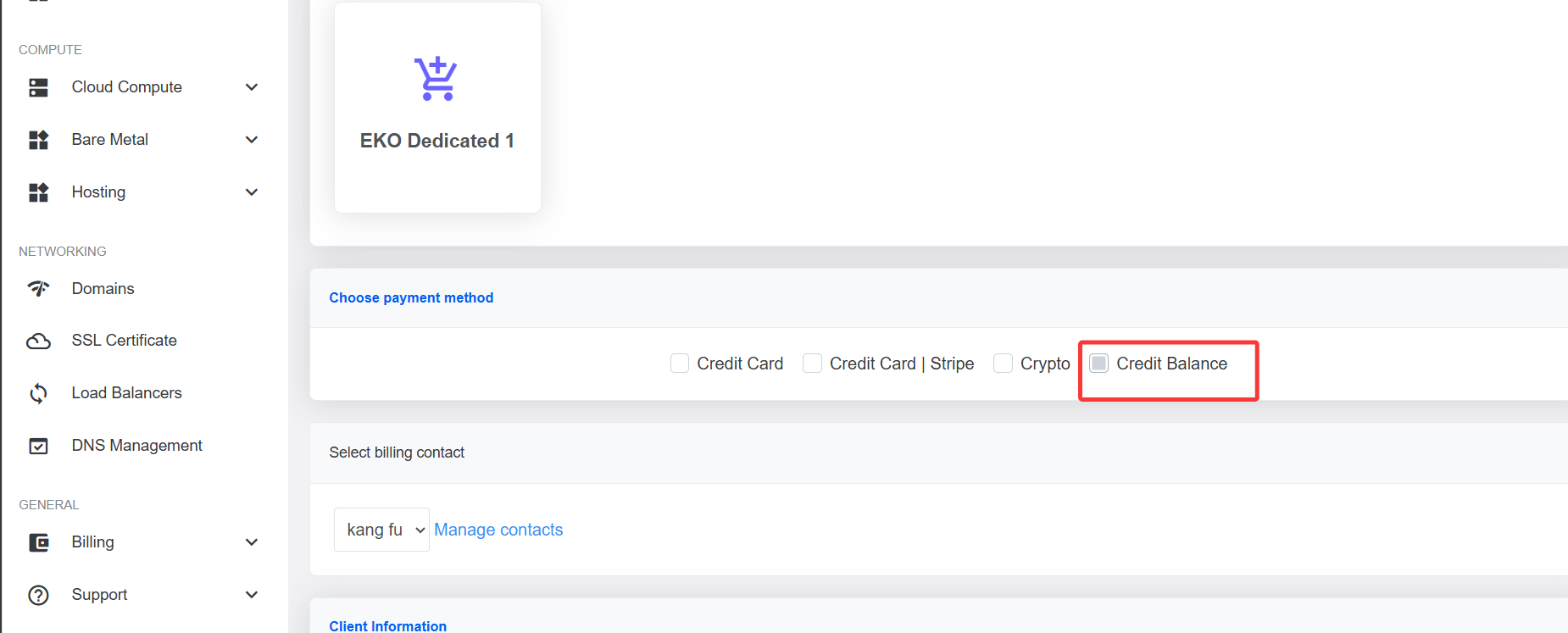Enable the Credit Balance checkbox
This screenshot has height=633, width=1568.
pyautogui.click(x=1098, y=364)
